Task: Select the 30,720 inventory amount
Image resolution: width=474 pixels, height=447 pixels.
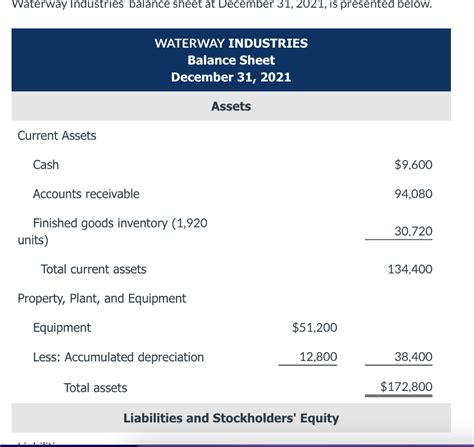Action: [413, 231]
